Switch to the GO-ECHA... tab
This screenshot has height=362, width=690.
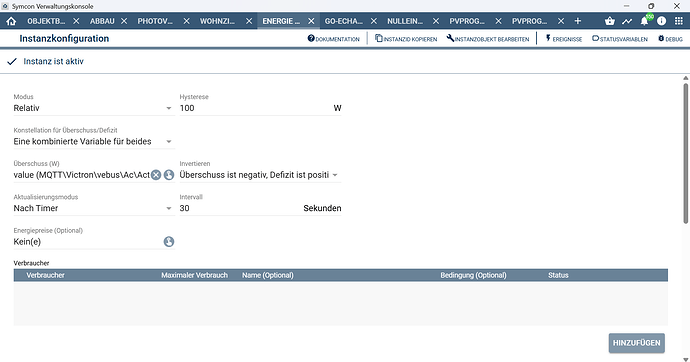click(344, 21)
